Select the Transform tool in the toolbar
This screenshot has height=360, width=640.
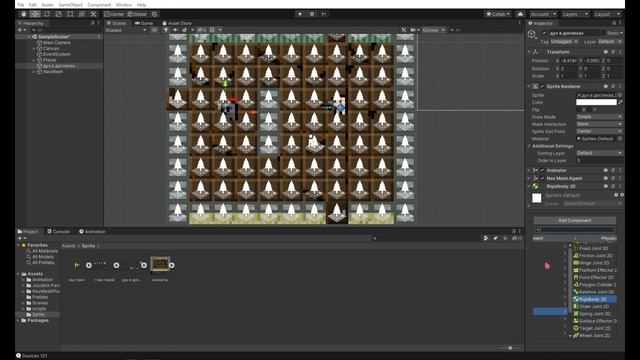coord(82,14)
